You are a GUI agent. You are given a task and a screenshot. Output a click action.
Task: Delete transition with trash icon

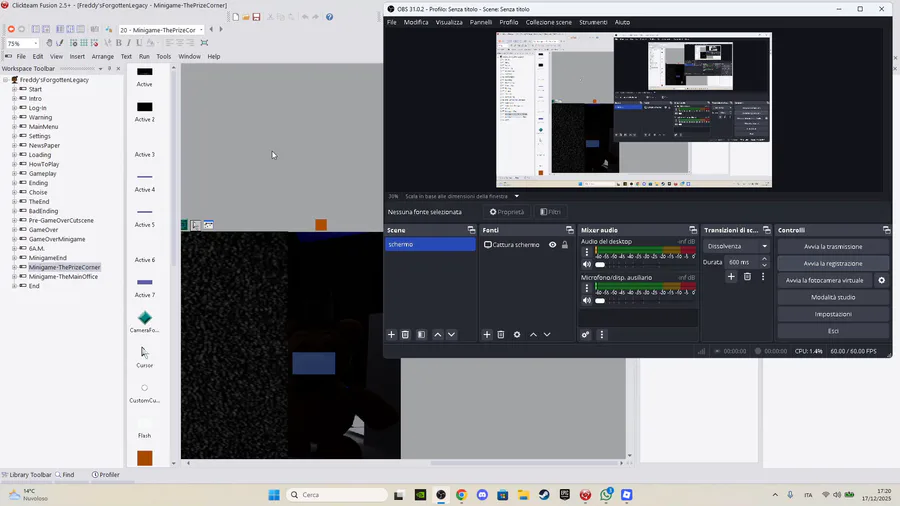(747, 277)
